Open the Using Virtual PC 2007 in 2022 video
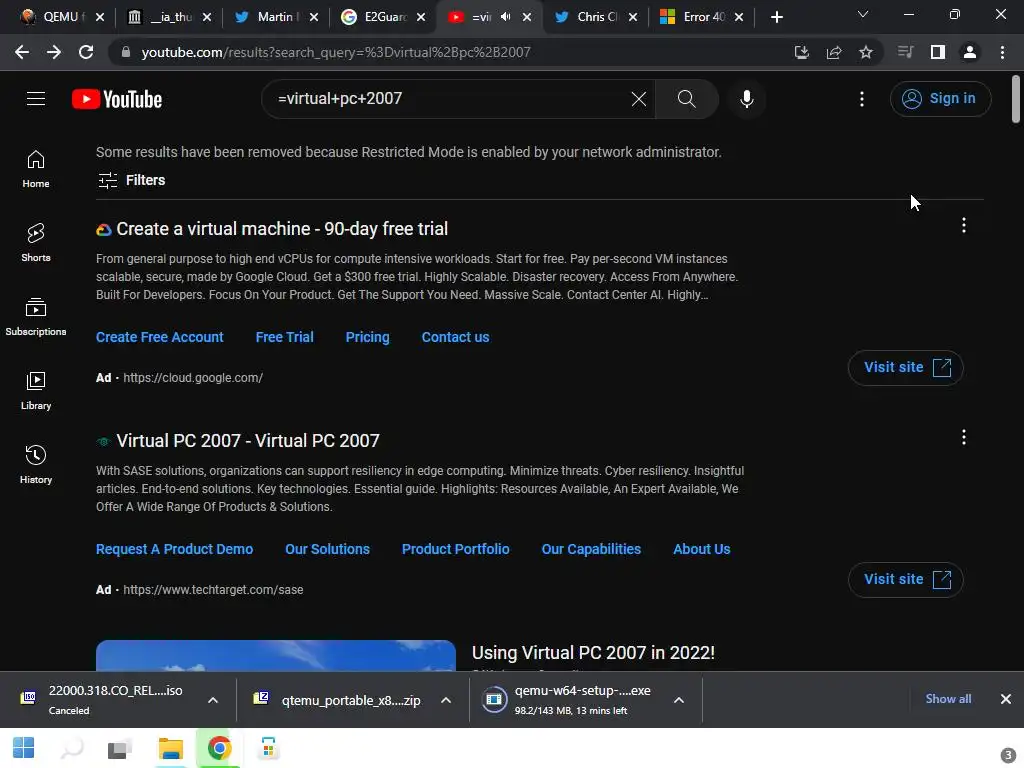The height and width of the screenshot is (768, 1024). pos(593,653)
